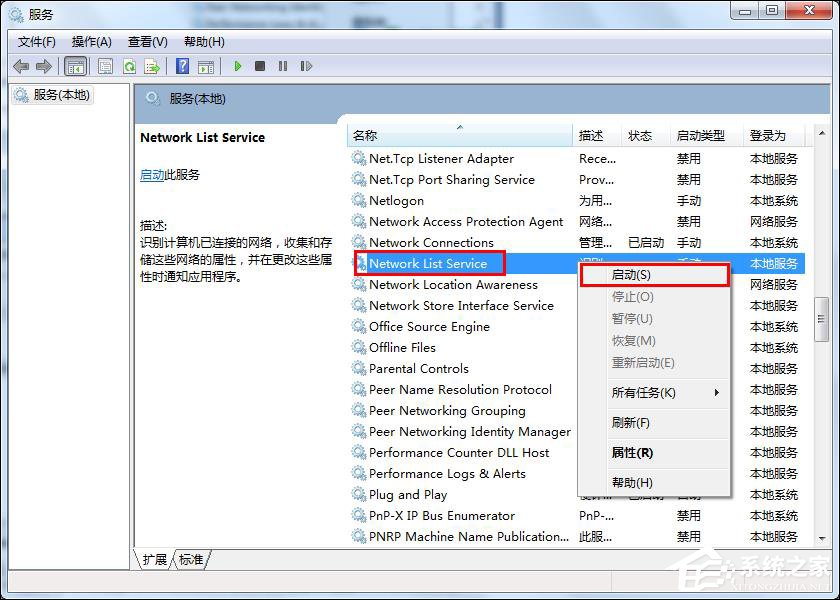Expand the 所有任务(K) submenu arrow
840x600 pixels.
tap(715, 392)
